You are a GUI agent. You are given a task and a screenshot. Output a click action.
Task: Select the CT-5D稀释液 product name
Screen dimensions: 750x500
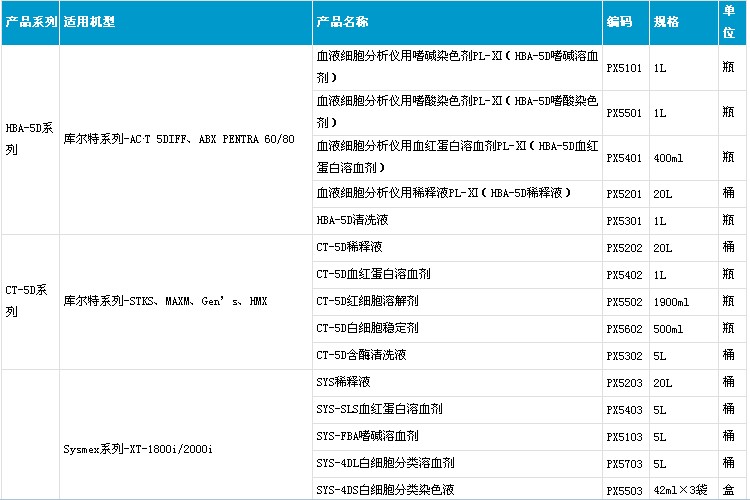click(x=349, y=247)
